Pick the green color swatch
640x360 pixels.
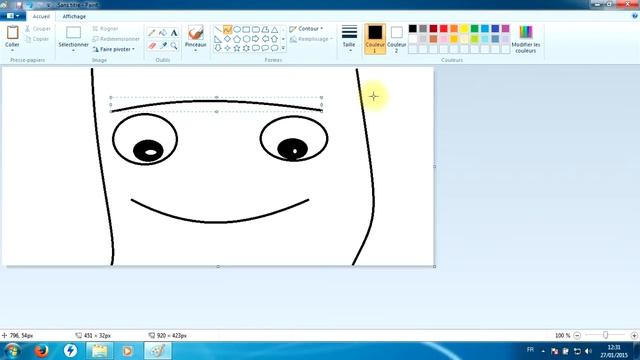click(x=474, y=29)
